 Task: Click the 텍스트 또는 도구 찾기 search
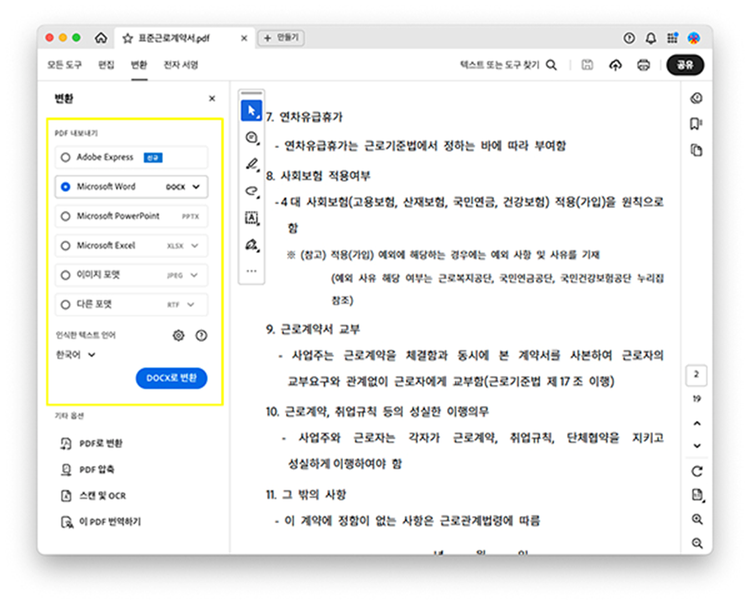pos(508,65)
